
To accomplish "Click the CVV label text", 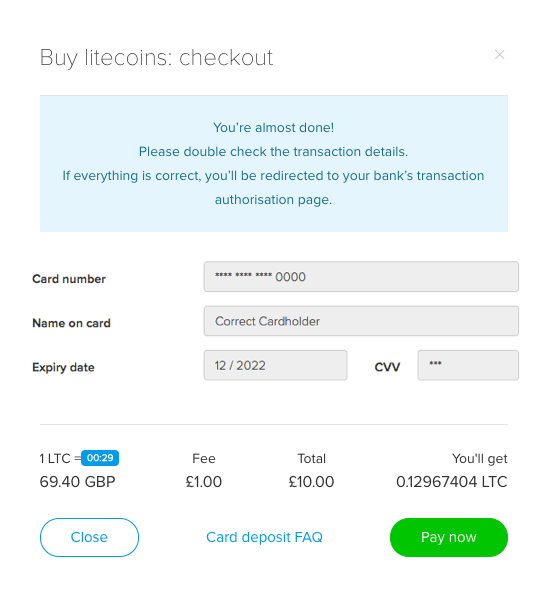I will (387, 367).
